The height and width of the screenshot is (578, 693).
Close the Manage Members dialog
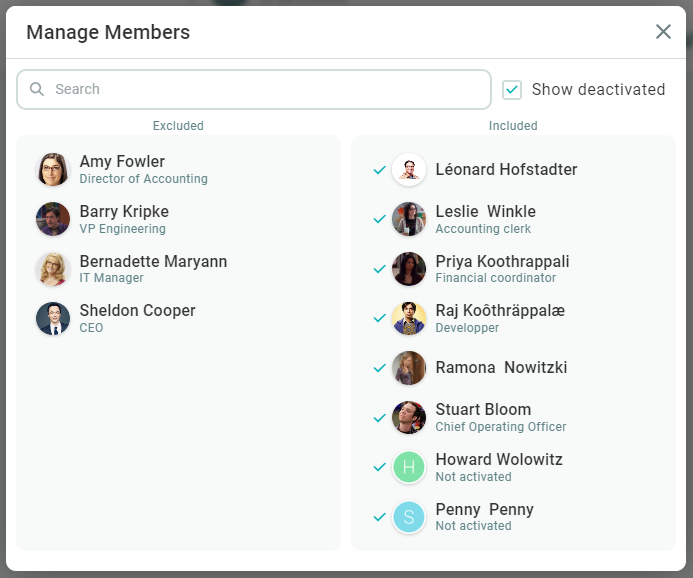tap(663, 32)
